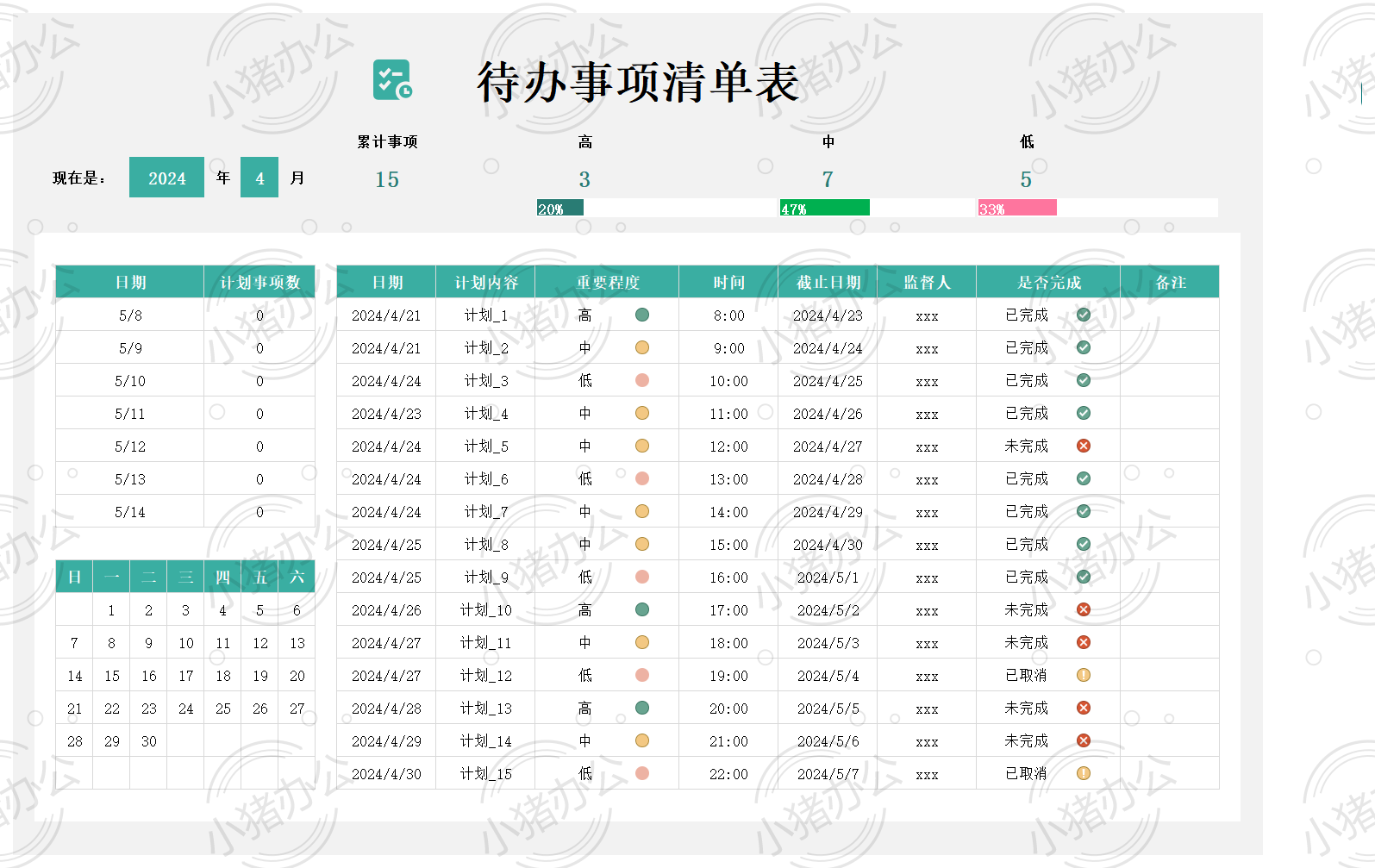
Task: Click completed check icon in 计划_9 row
Action: [1084, 577]
